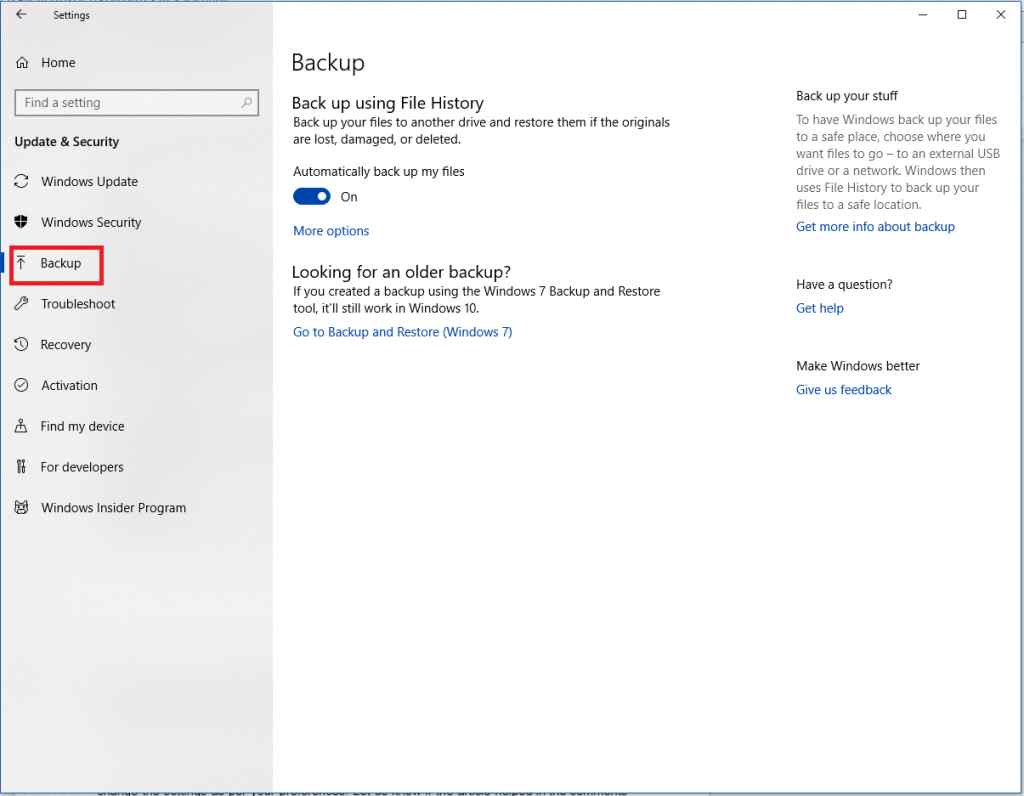This screenshot has height=796, width=1024.
Task: Click the Backup page title
Action: coord(328,63)
